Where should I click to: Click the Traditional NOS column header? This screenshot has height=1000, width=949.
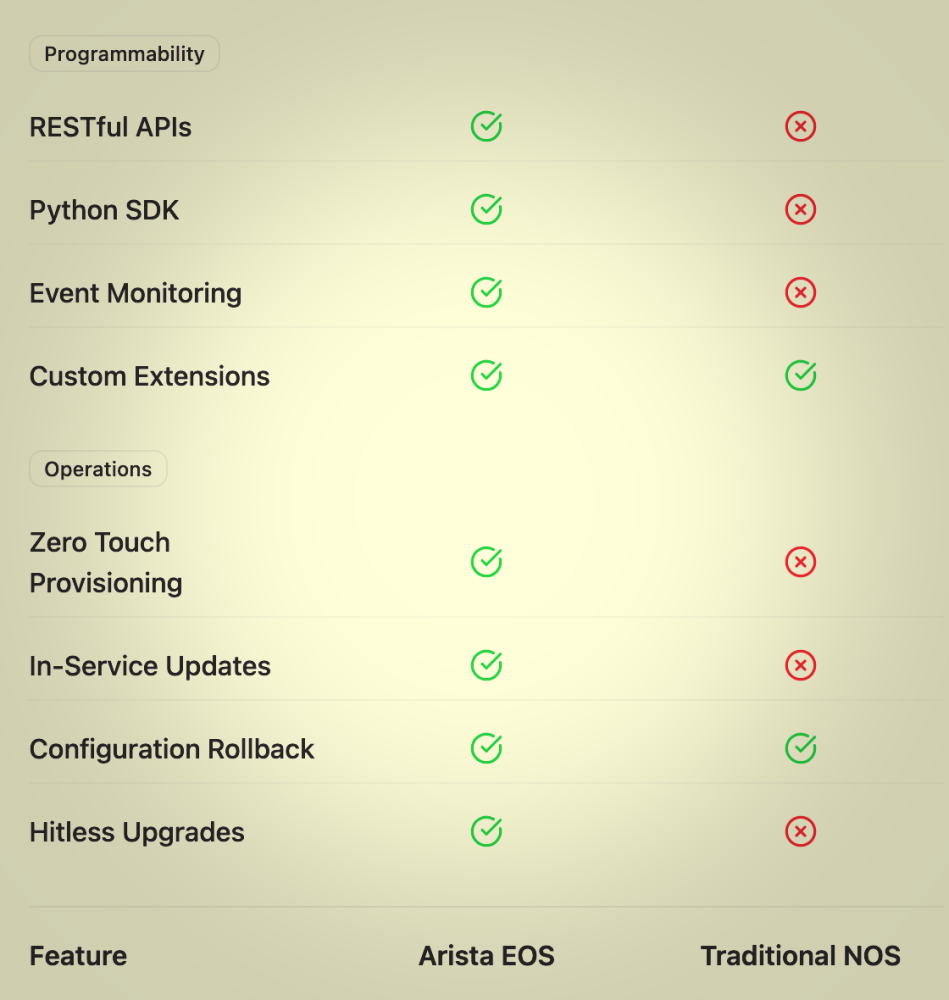pos(800,956)
